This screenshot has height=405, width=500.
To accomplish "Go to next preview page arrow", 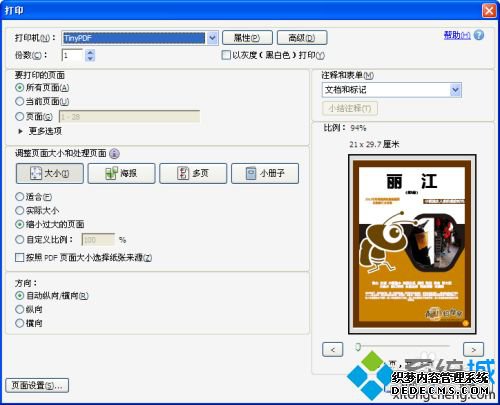I will (x=473, y=349).
